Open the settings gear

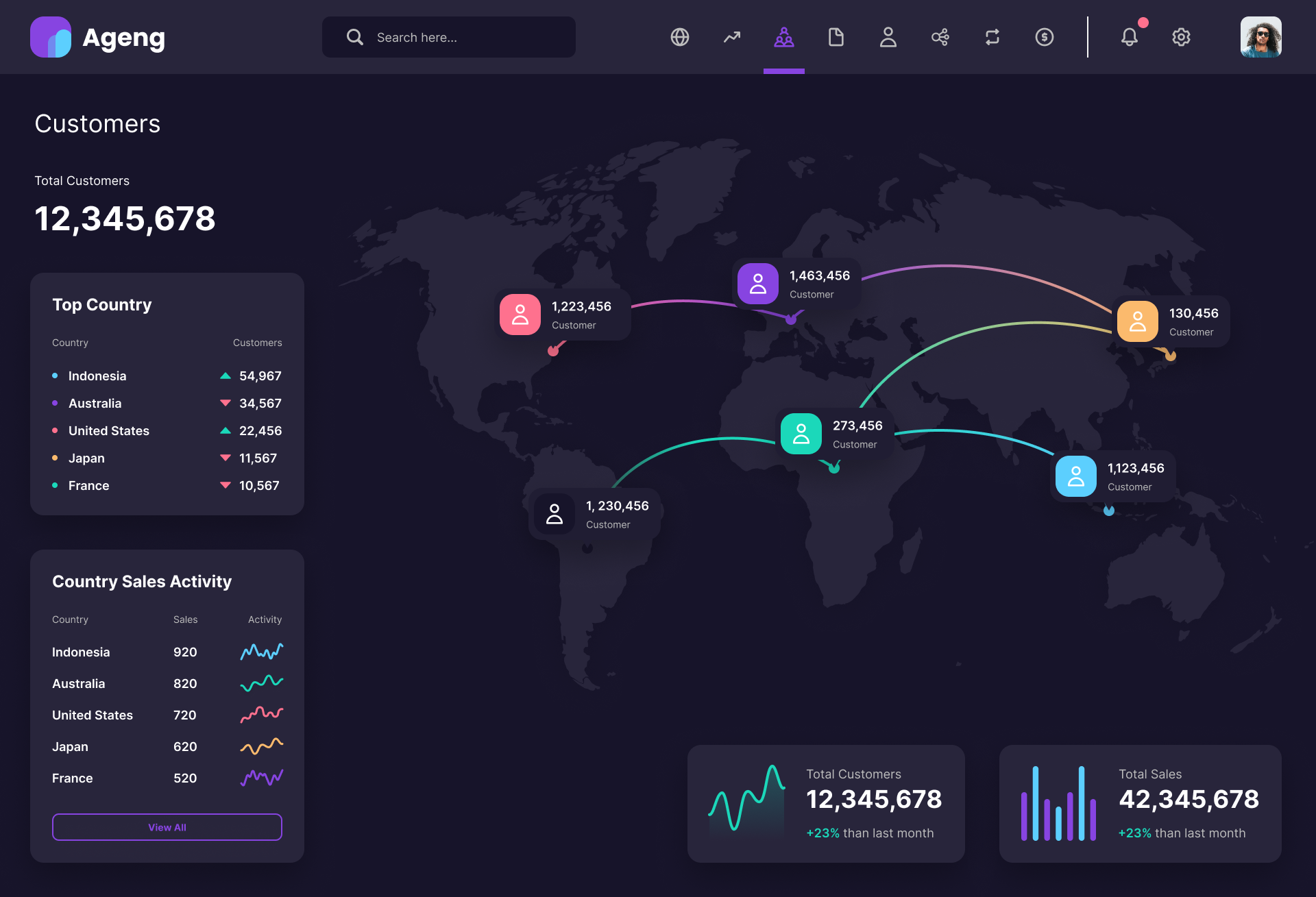click(1181, 37)
